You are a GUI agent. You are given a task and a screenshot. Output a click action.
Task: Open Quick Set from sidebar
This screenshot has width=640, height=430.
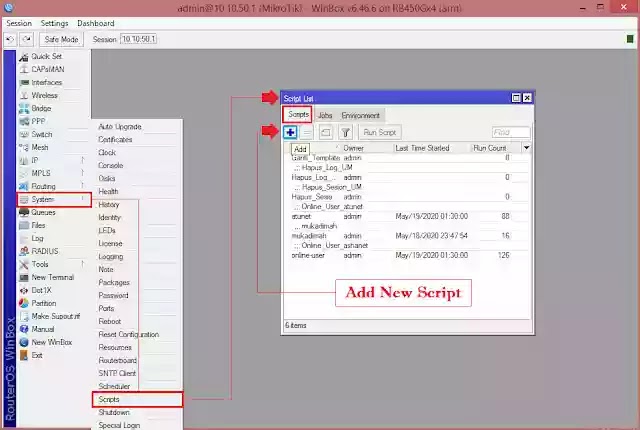point(47,56)
